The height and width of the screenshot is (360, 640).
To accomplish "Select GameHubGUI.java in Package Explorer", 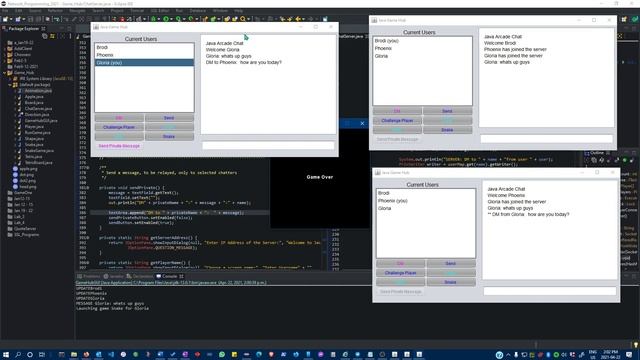I will pos(41,121).
